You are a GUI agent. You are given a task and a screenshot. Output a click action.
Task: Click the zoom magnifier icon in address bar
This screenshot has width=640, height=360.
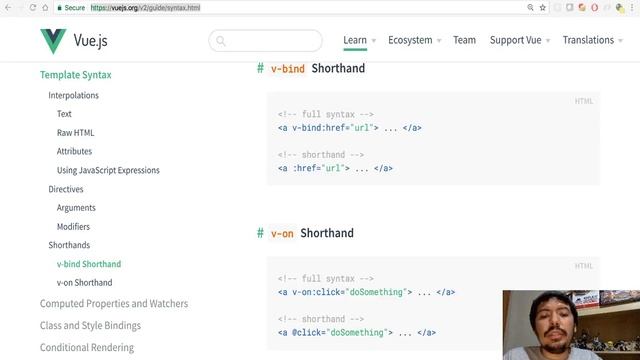[530, 7]
